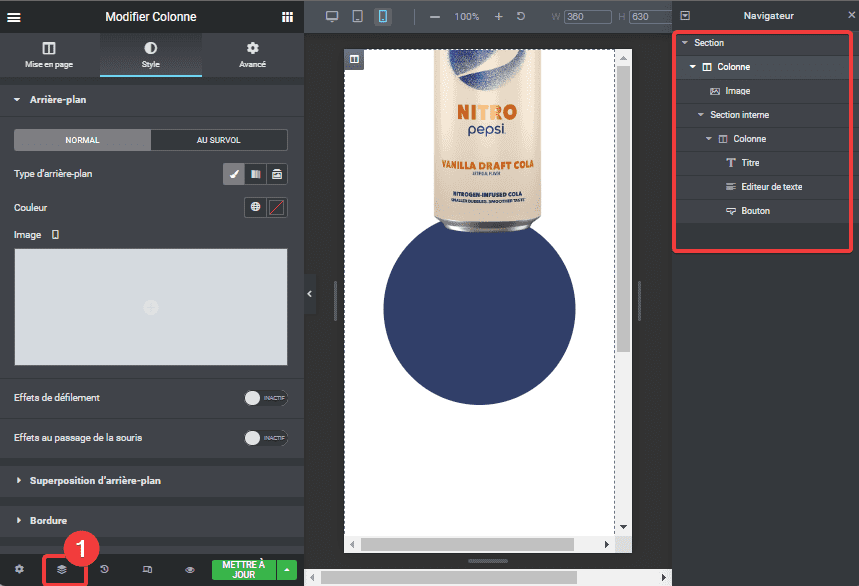Switch to desktop preview mode

click(332, 16)
